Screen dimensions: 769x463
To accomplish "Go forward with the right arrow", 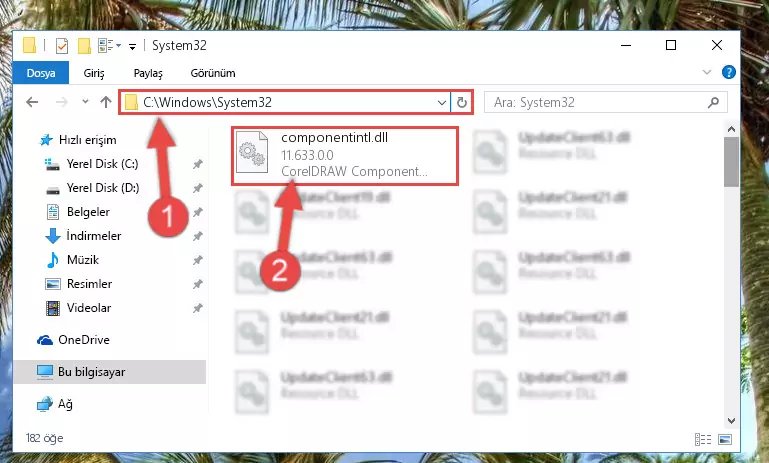I will [62, 102].
